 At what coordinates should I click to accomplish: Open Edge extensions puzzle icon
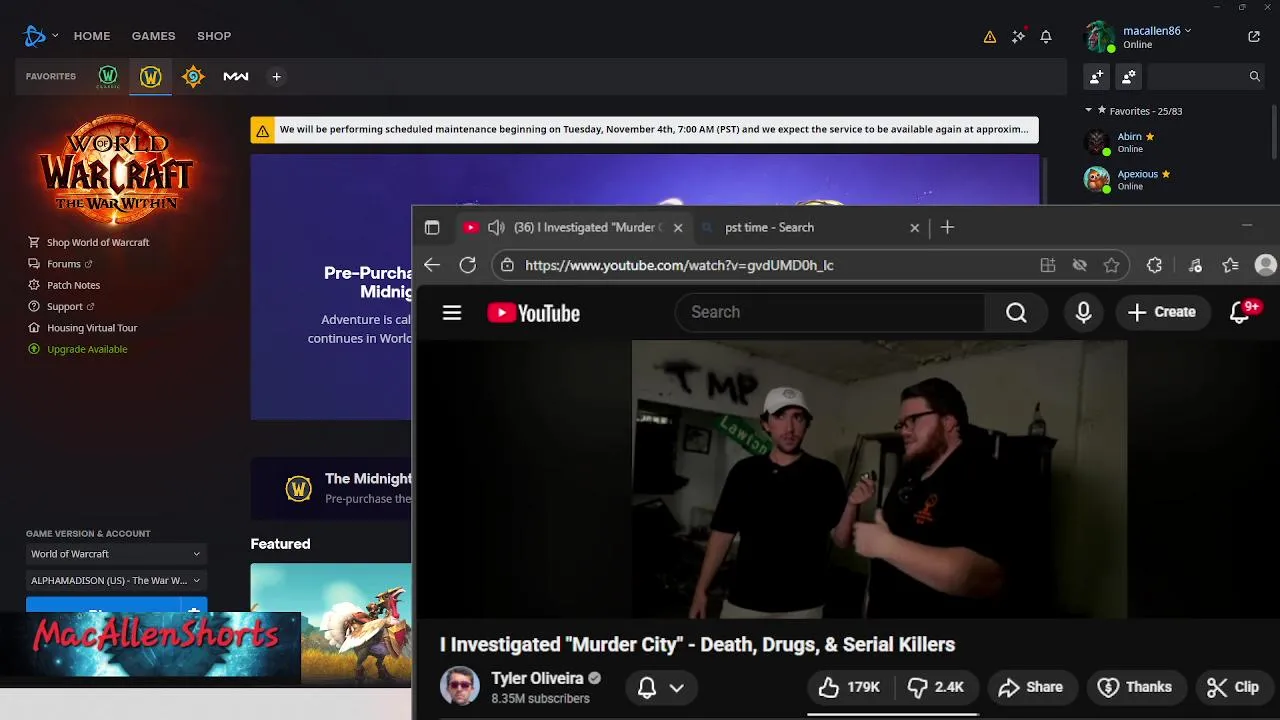click(1154, 265)
